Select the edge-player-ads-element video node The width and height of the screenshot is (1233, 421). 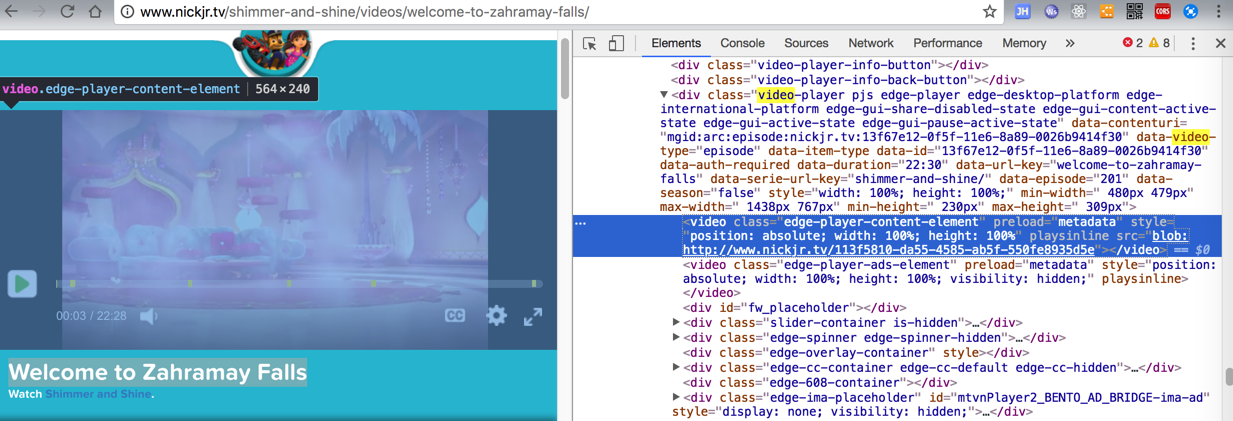click(x=950, y=279)
